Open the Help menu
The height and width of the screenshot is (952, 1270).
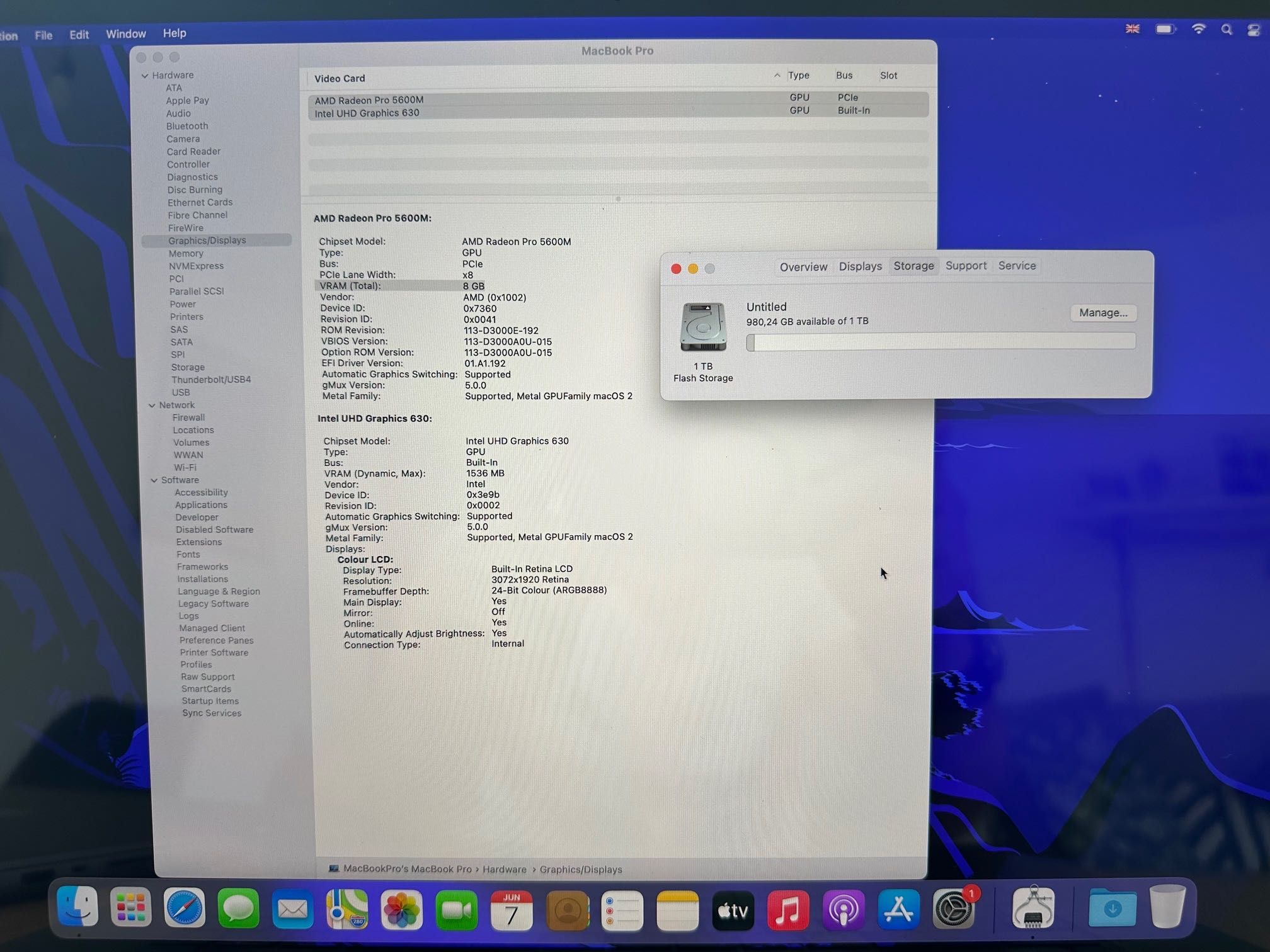coord(174,33)
